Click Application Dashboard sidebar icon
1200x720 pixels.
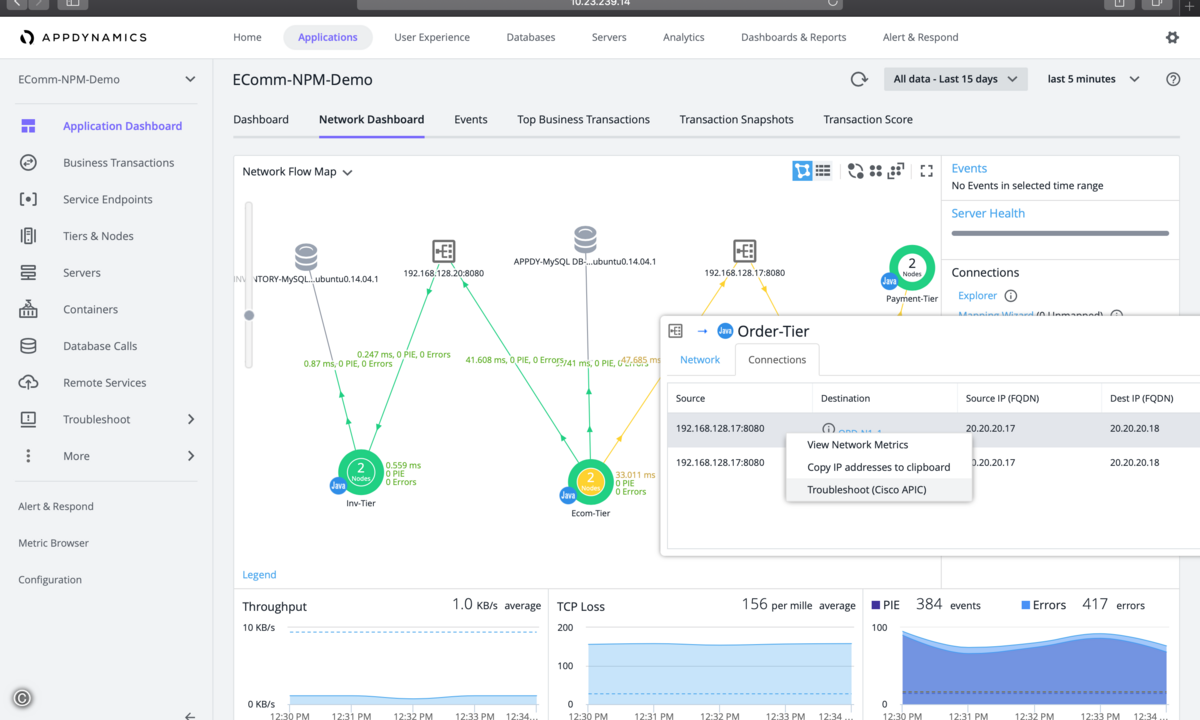[x=28, y=126]
